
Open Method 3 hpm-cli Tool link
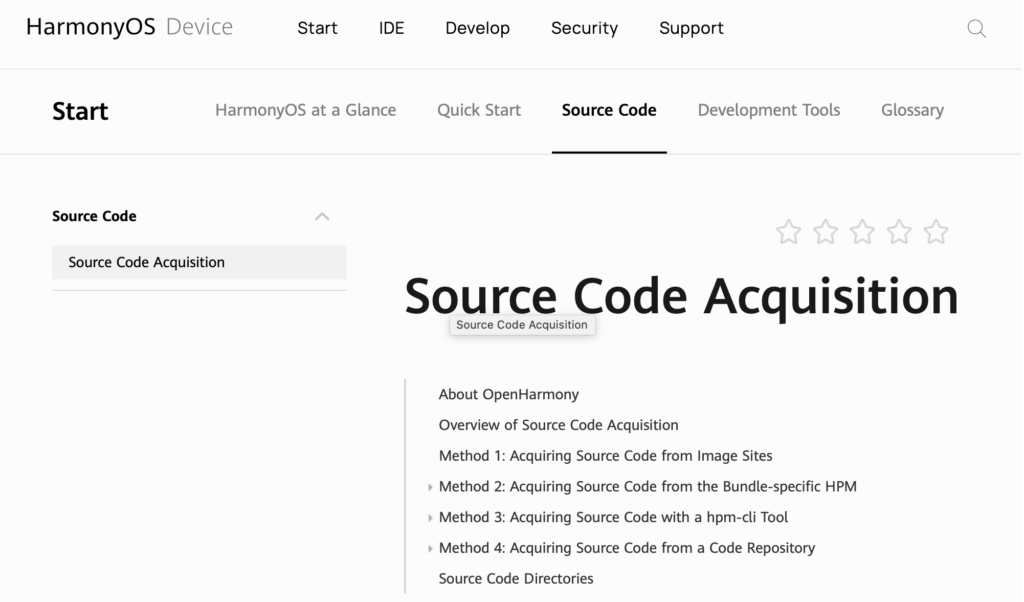pyautogui.click(x=613, y=517)
